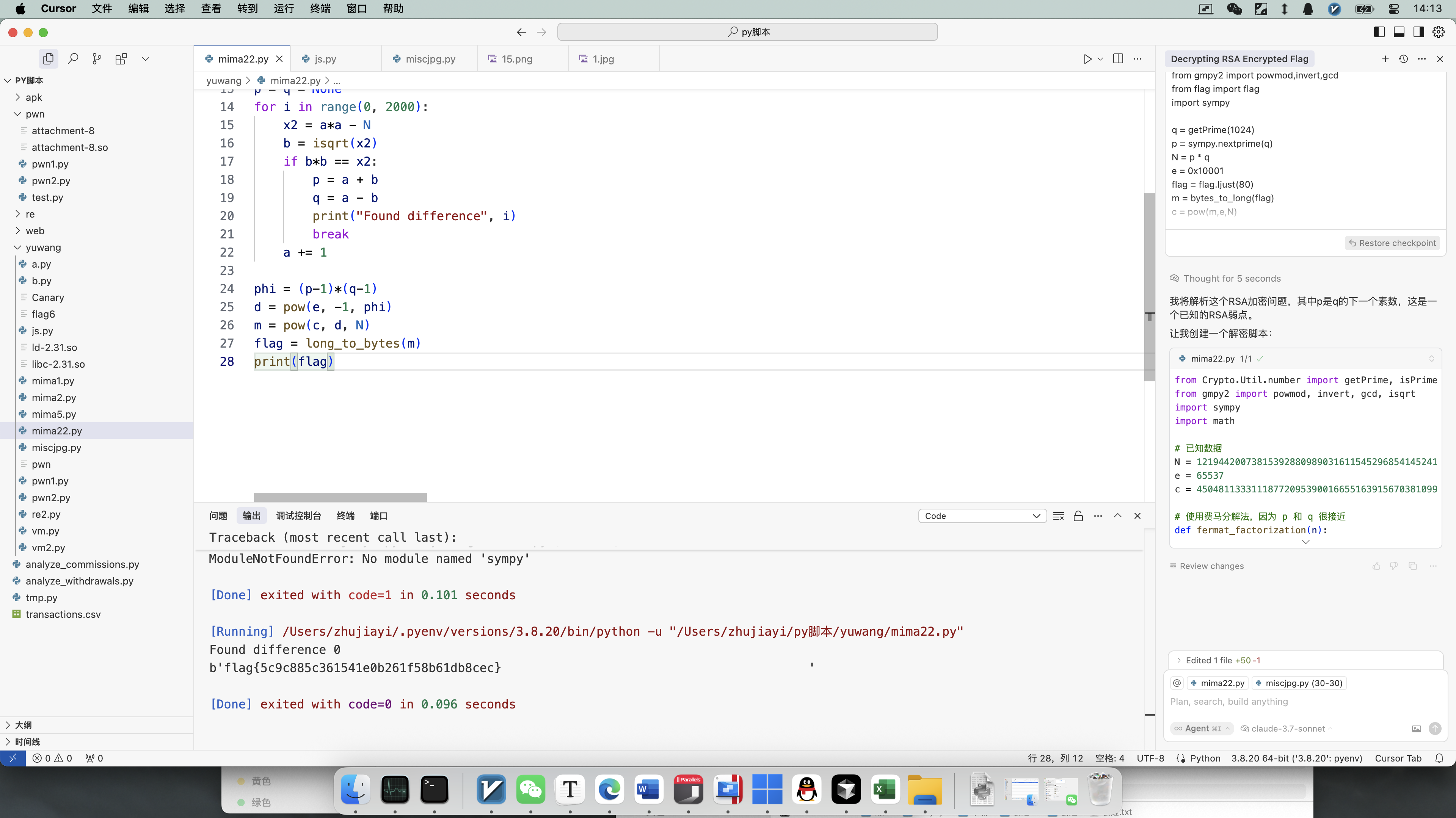Open the 查看 menu in menu bar
Image resolution: width=1456 pixels, height=818 pixels.
(211, 8)
